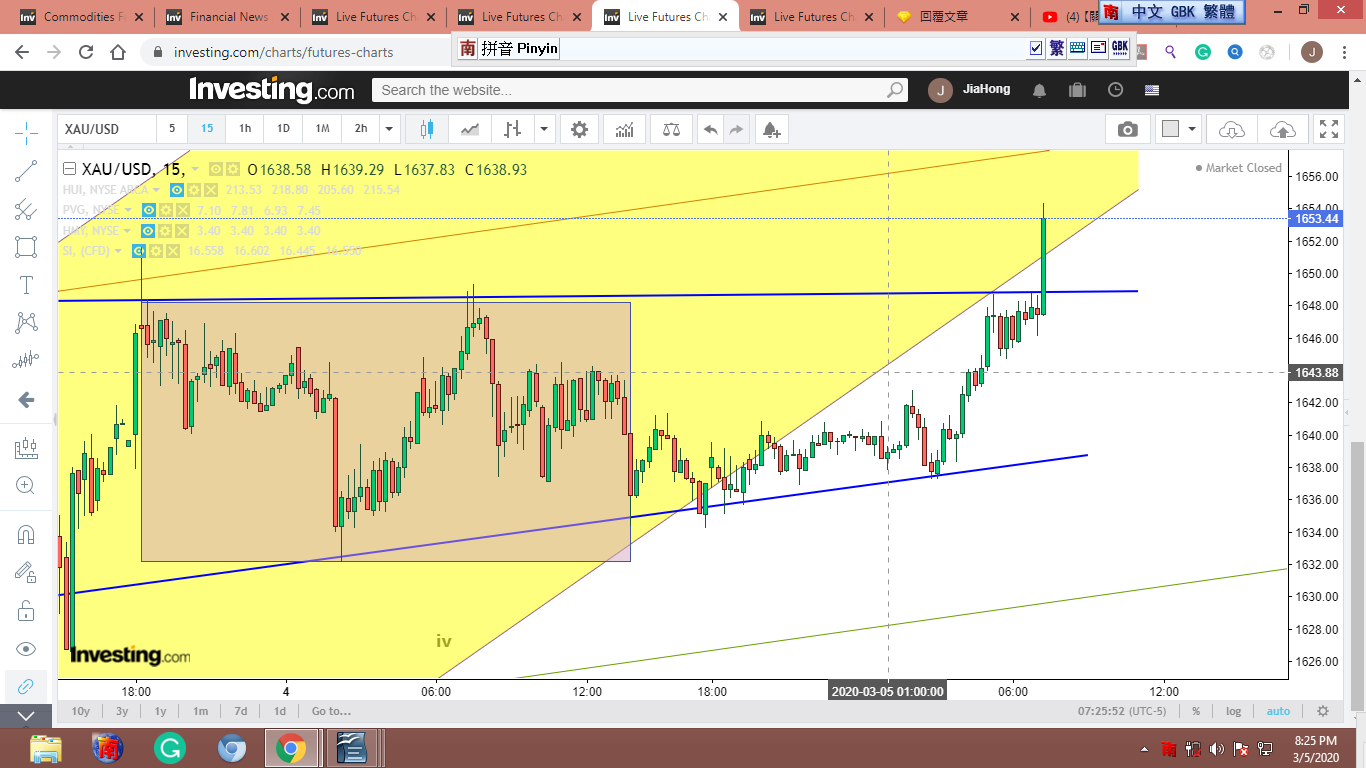Open chart properties gear icon
The width and height of the screenshot is (1366, 768).
pyautogui.click(x=579, y=129)
